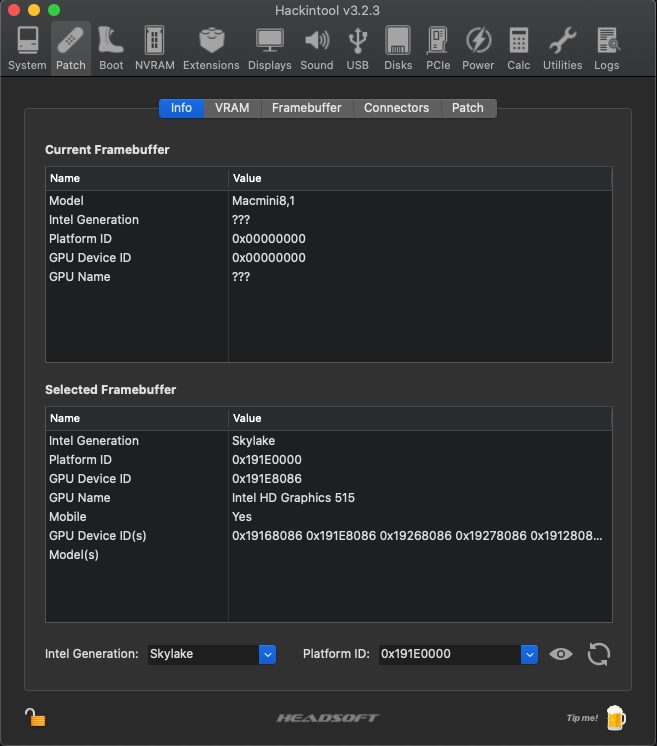Expand the Intel Generation dropdown arrow

[x=267, y=654]
